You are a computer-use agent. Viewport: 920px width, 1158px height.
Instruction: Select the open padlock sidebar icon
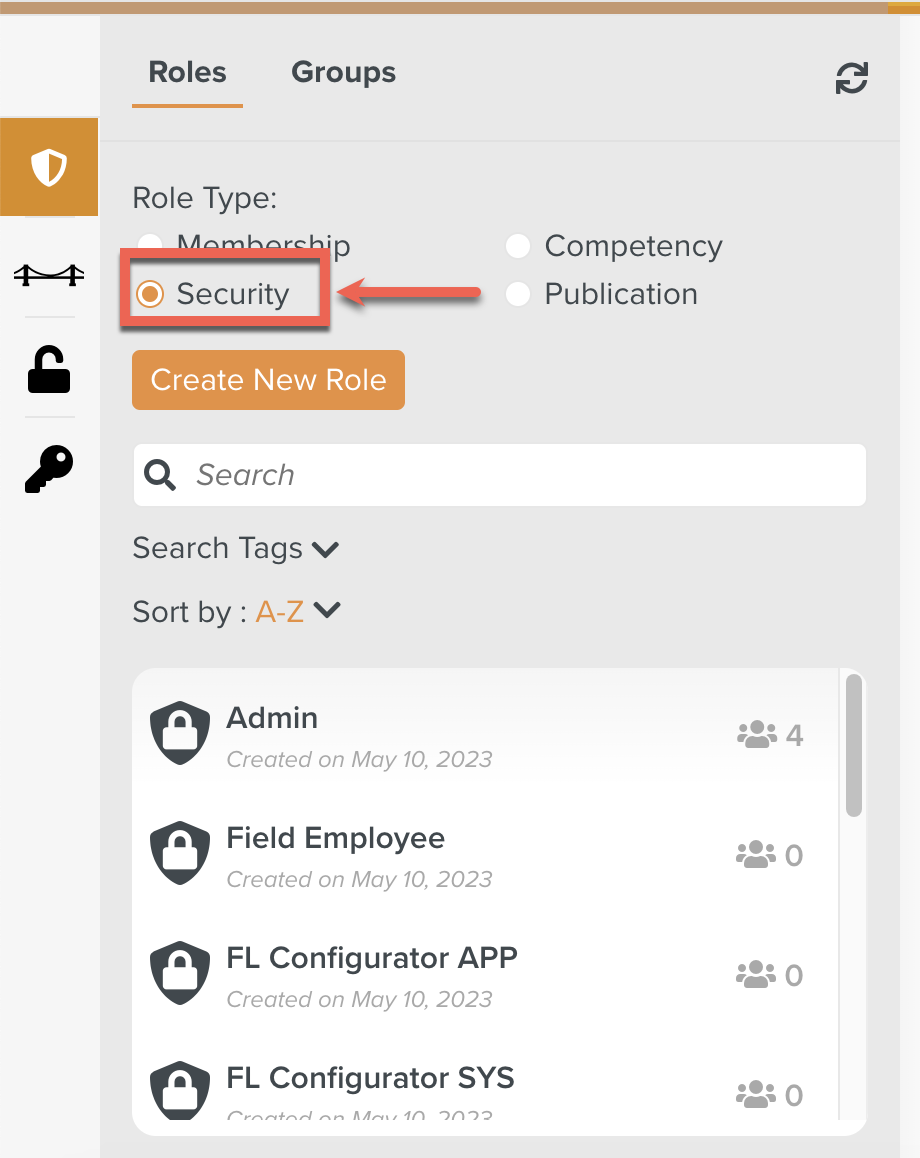tap(49, 369)
